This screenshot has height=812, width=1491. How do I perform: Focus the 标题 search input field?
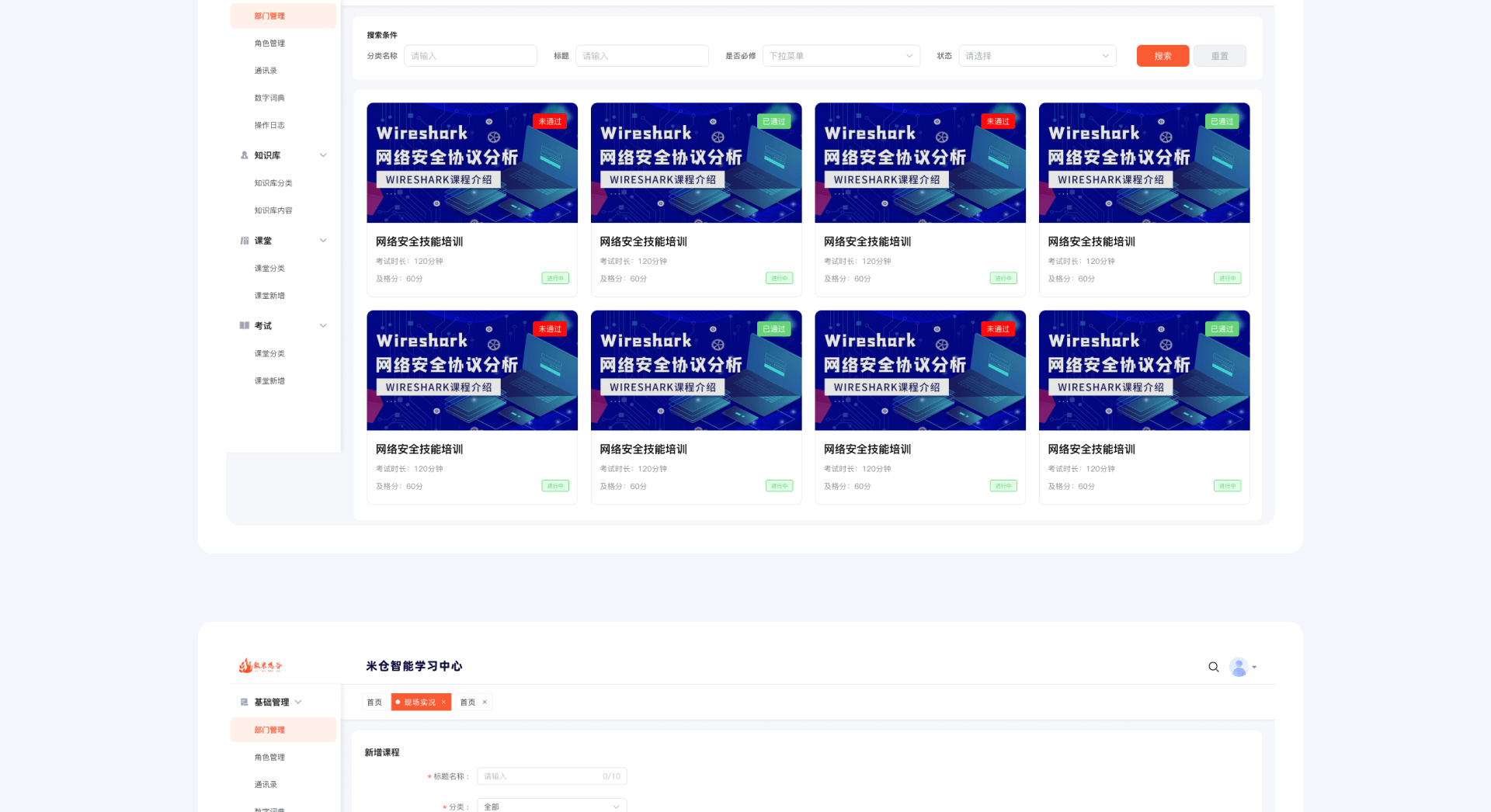[641, 56]
